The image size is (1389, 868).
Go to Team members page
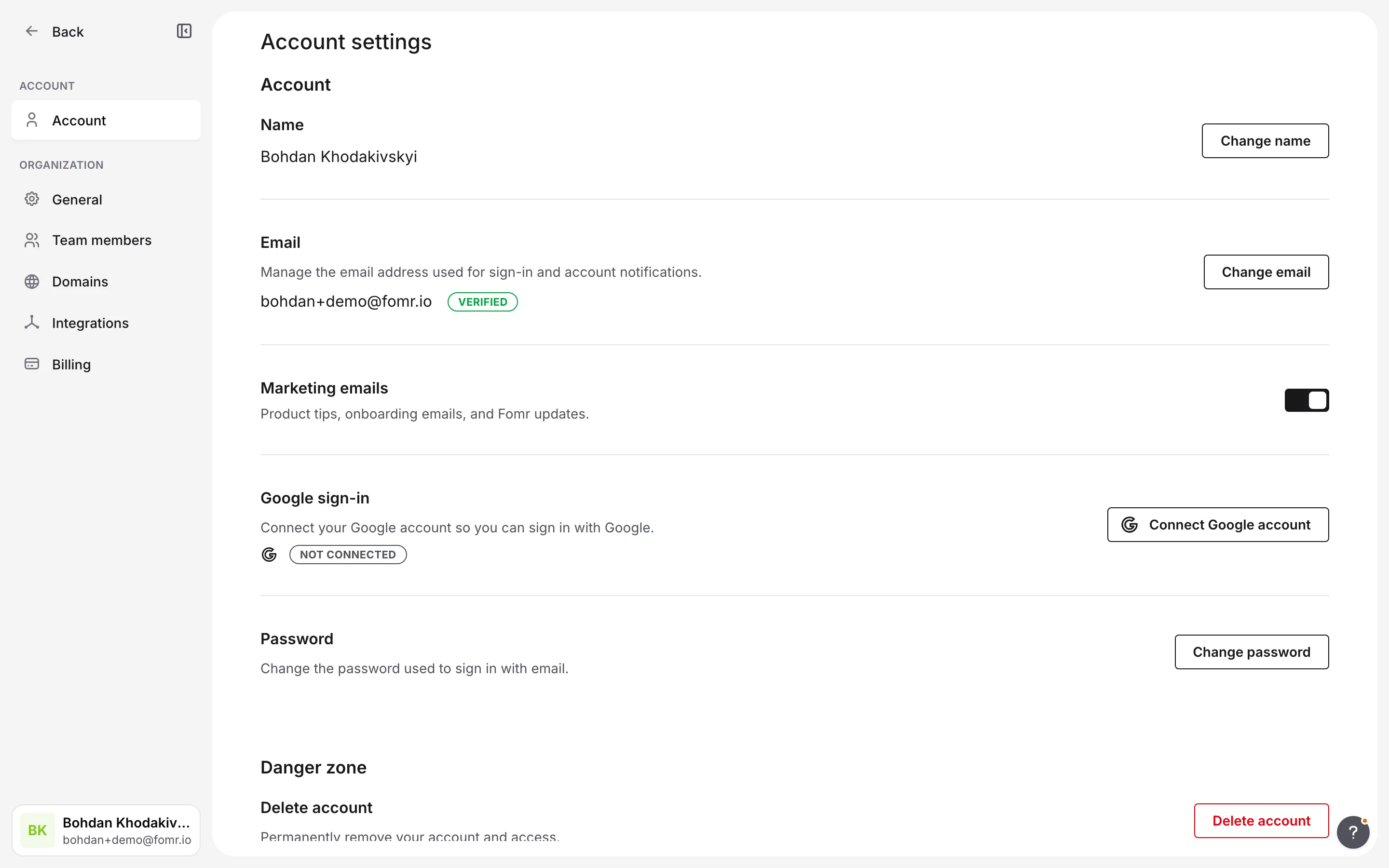coord(106,240)
